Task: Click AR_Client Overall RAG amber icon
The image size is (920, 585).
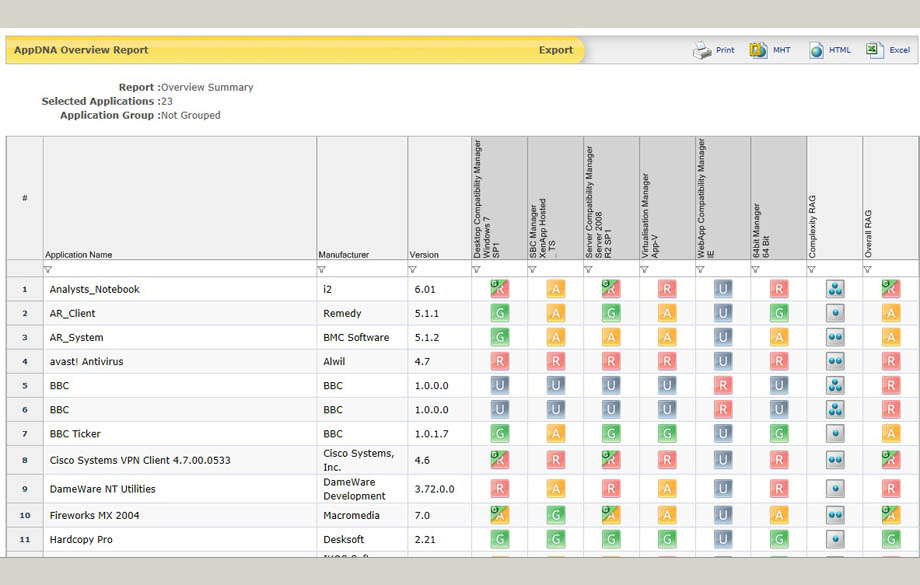Action: [x=891, y=313]
